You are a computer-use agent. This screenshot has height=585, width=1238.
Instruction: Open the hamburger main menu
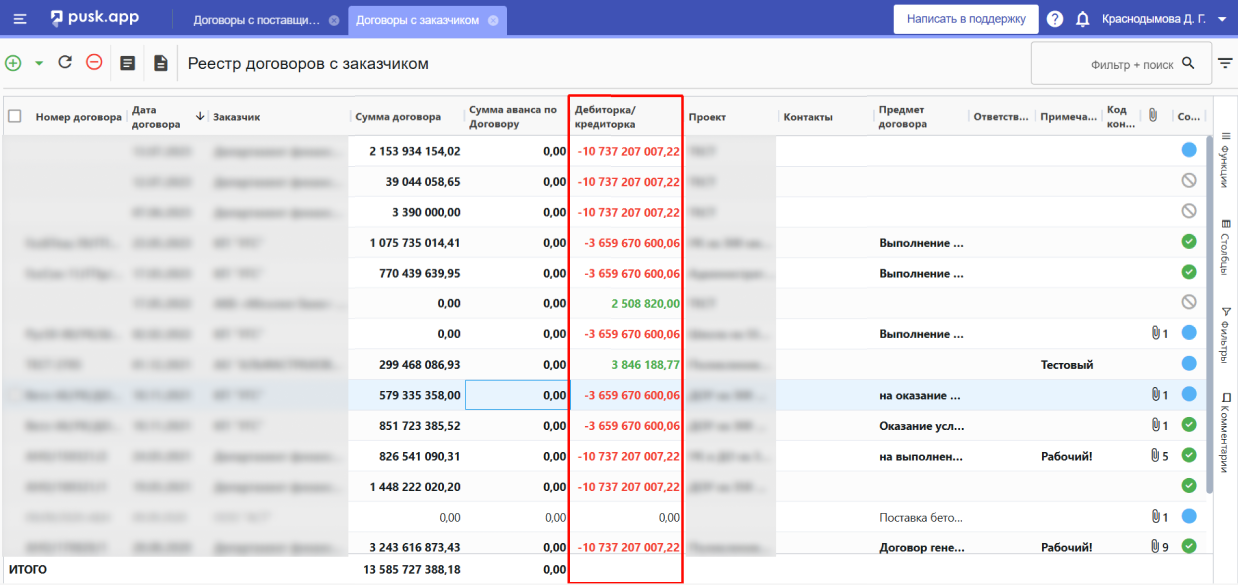[20, 19]
